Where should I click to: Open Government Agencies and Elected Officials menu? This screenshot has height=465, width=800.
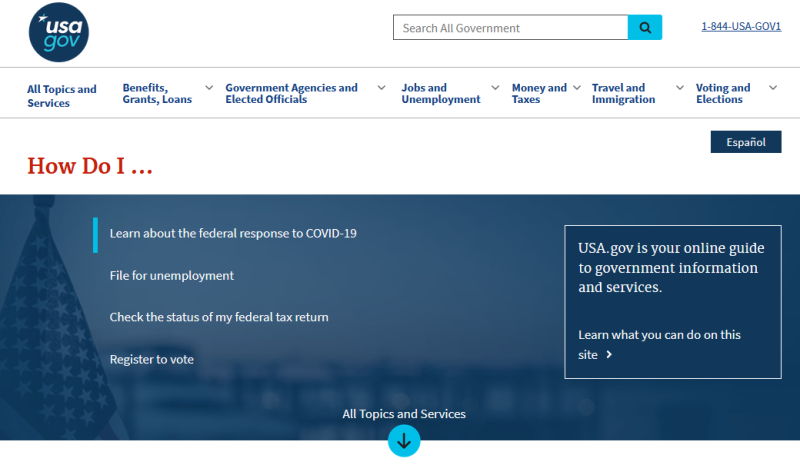[x=291, y=93]
